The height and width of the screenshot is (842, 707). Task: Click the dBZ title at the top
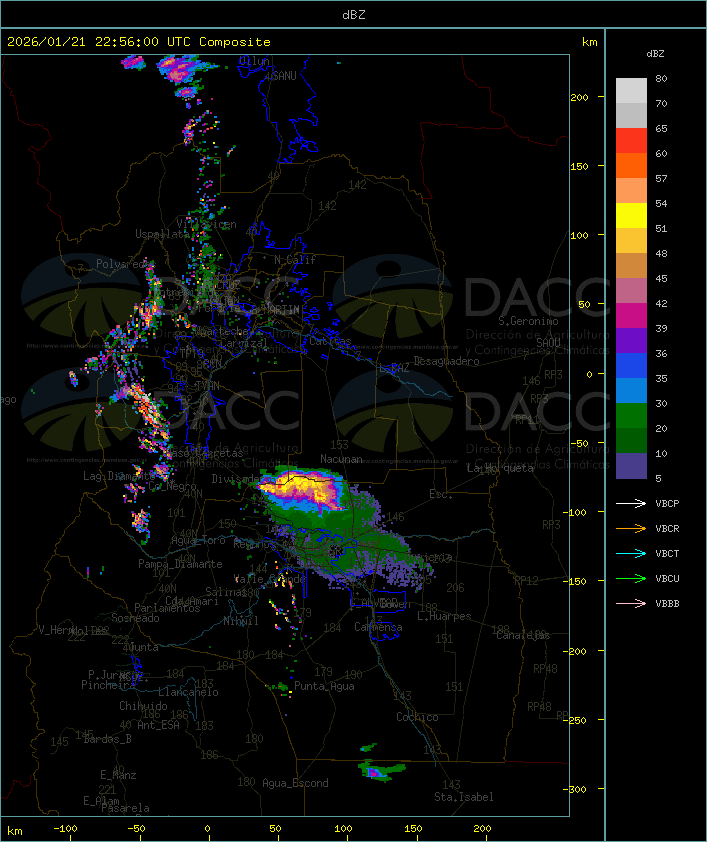(x=354, y=15)
